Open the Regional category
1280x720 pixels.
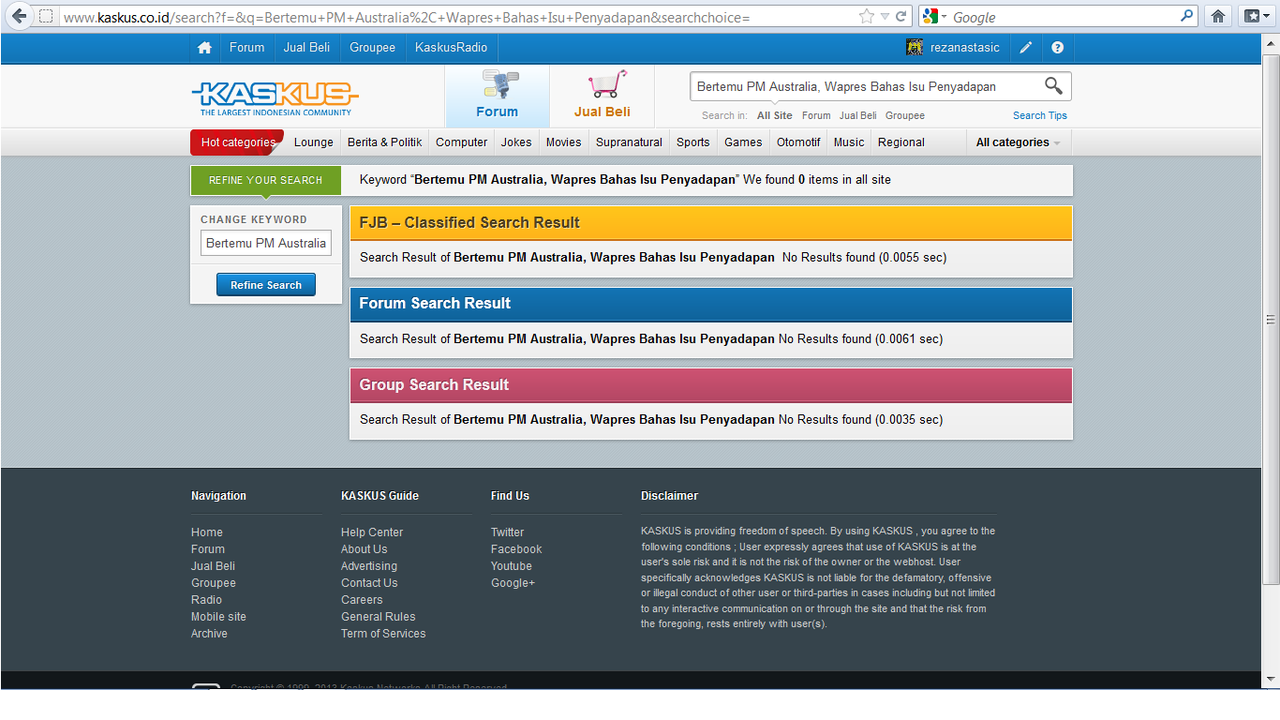pyautogui.click(x=901, y=142)
